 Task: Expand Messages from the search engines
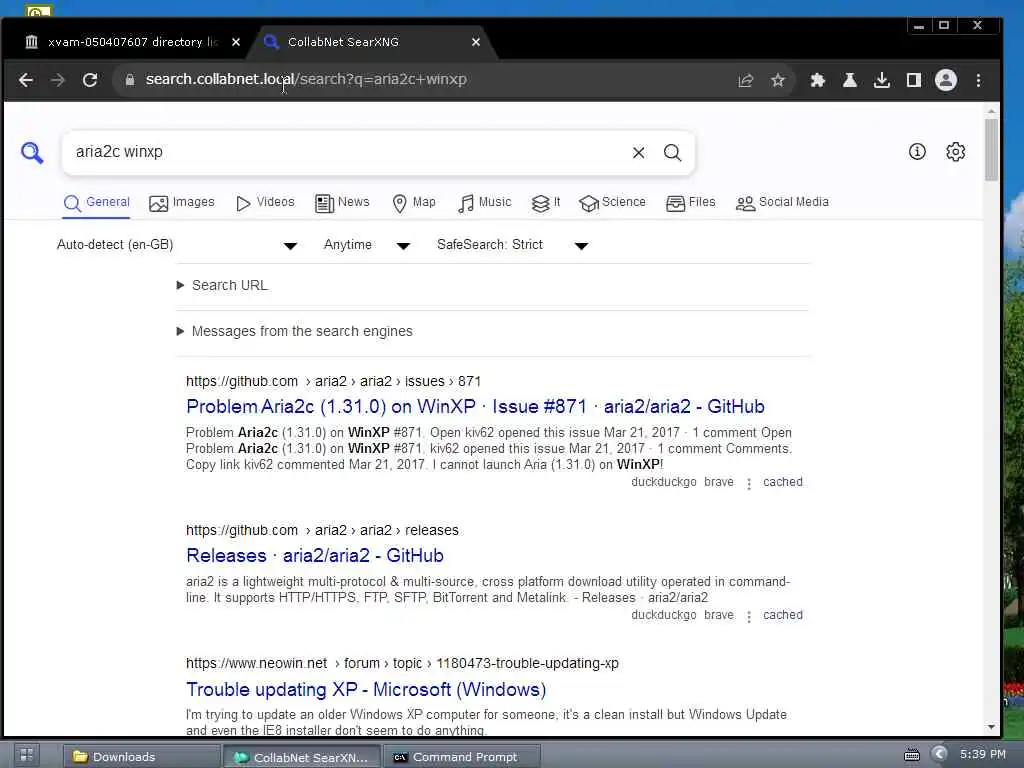point(295,331)
